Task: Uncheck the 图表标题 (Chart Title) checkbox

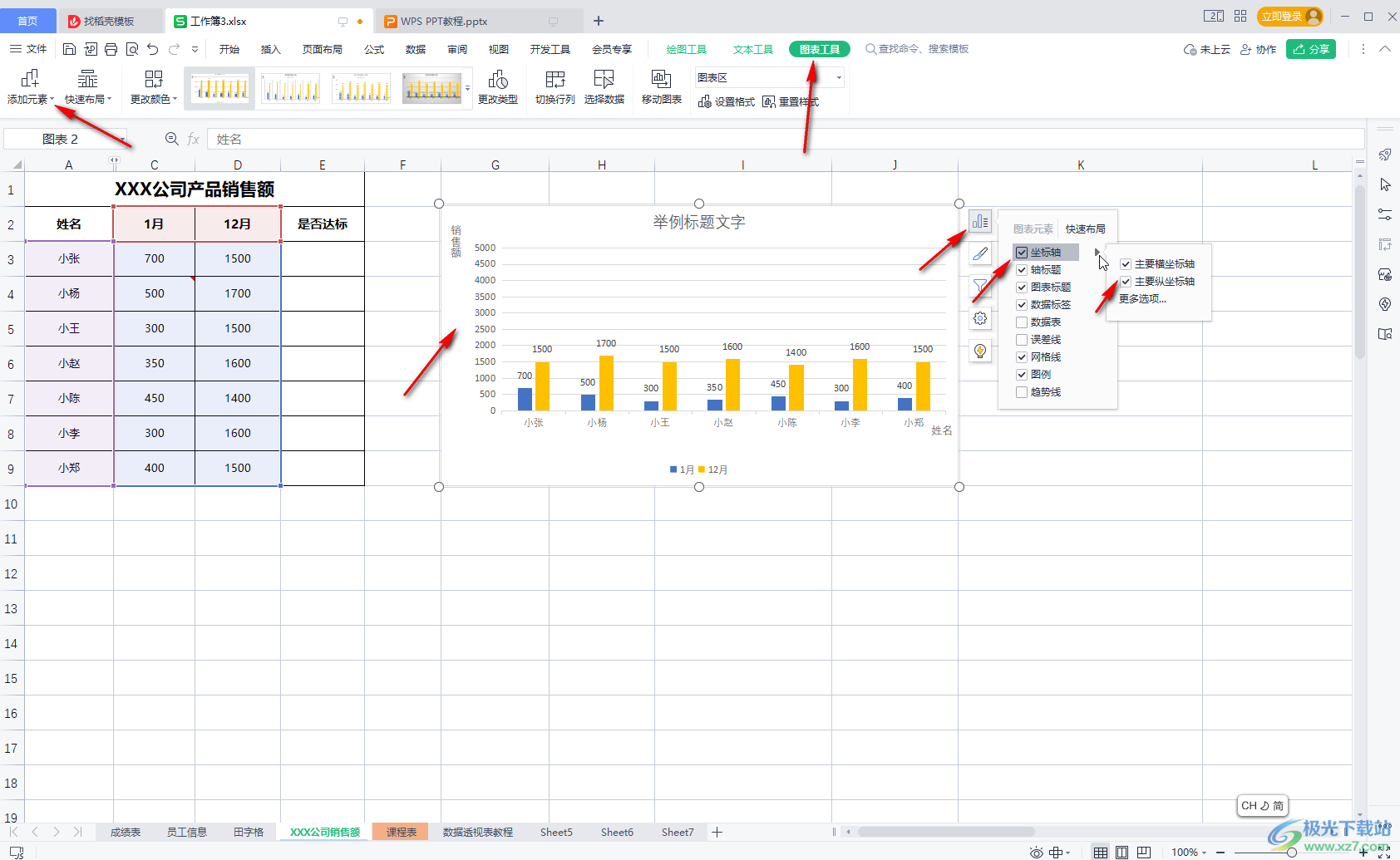Action: click(x=1022, y=287)
